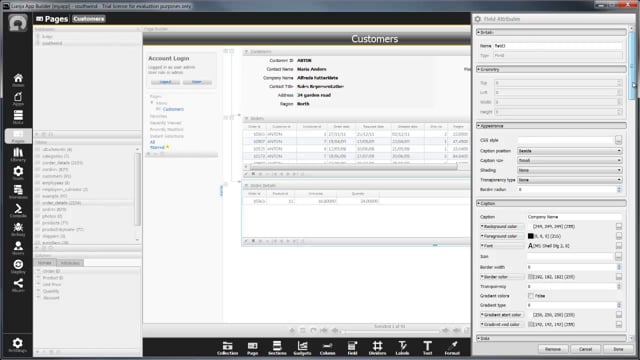The width and height of the screenshot is (640, 360).
Task: Open the Debug bug icon
Action: [18, 229]
